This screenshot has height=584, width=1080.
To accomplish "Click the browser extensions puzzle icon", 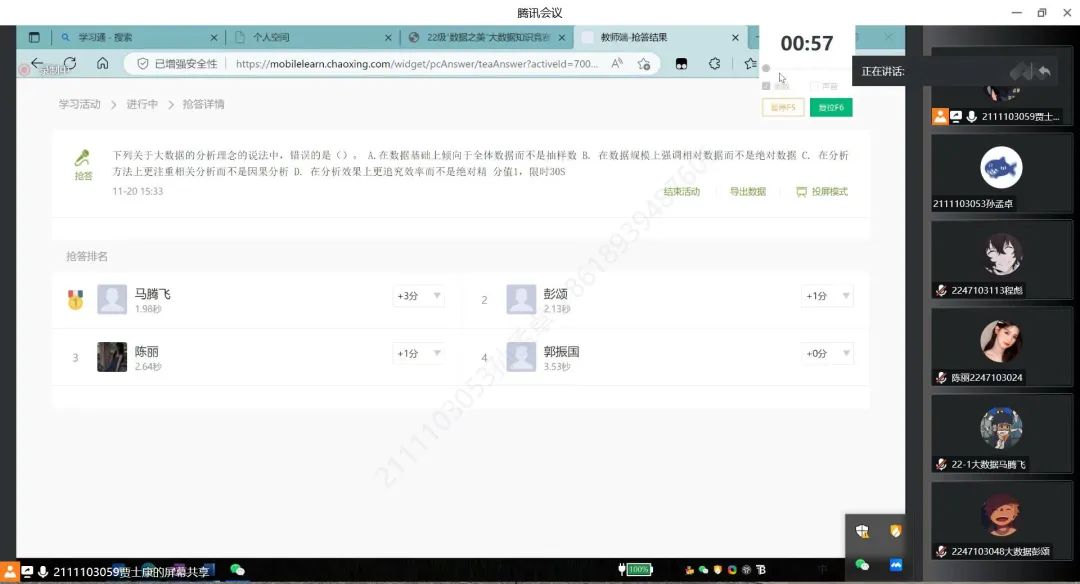I will tap(714, 63).
